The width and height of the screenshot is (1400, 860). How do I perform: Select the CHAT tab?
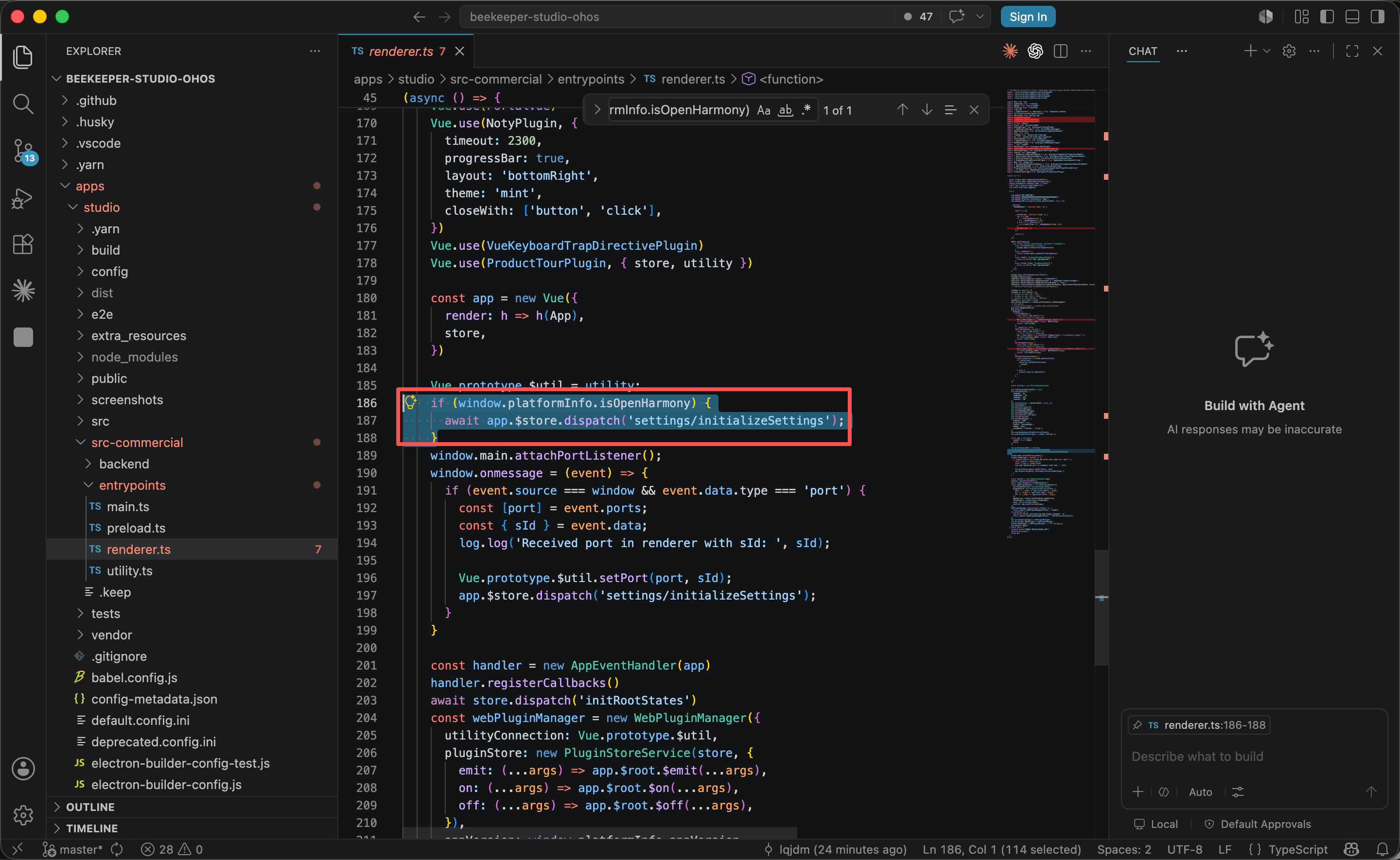pyautogui.click(x=1143, y=51)
